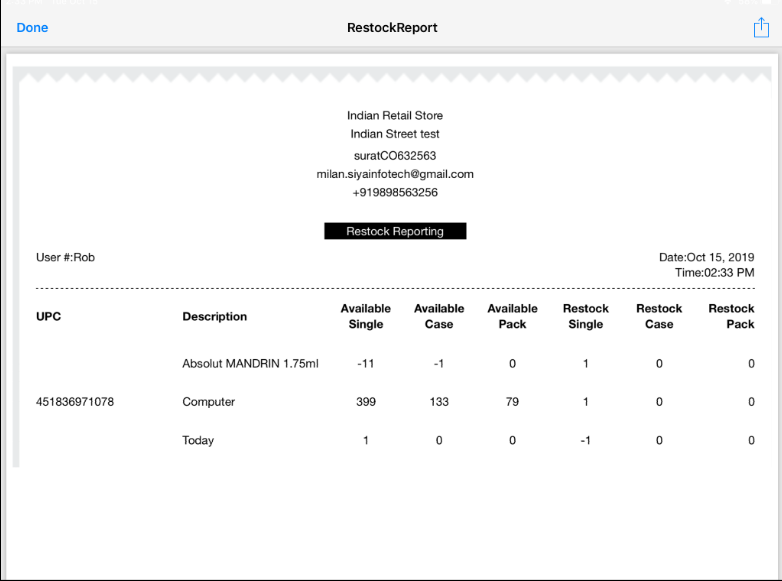Click the Description column header

[x=214, y=316]
